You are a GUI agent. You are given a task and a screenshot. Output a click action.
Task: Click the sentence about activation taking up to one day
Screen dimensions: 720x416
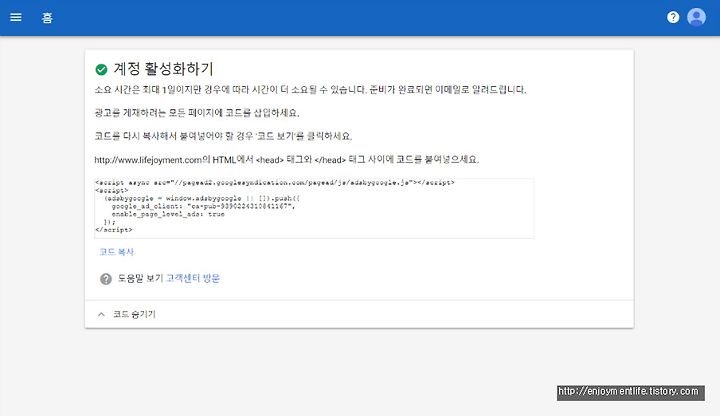pyautogui.click(x=310, y=90)
